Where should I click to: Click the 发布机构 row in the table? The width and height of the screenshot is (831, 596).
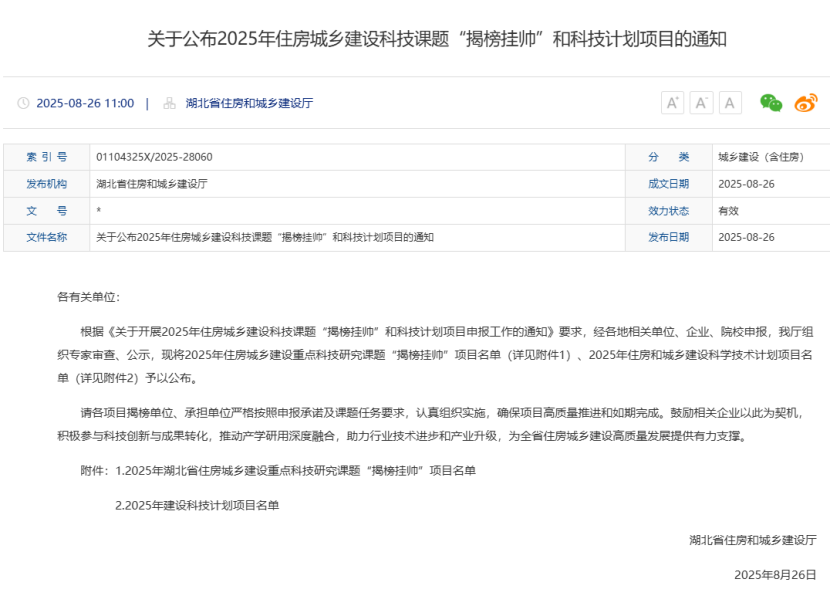[x=46, y=184]
